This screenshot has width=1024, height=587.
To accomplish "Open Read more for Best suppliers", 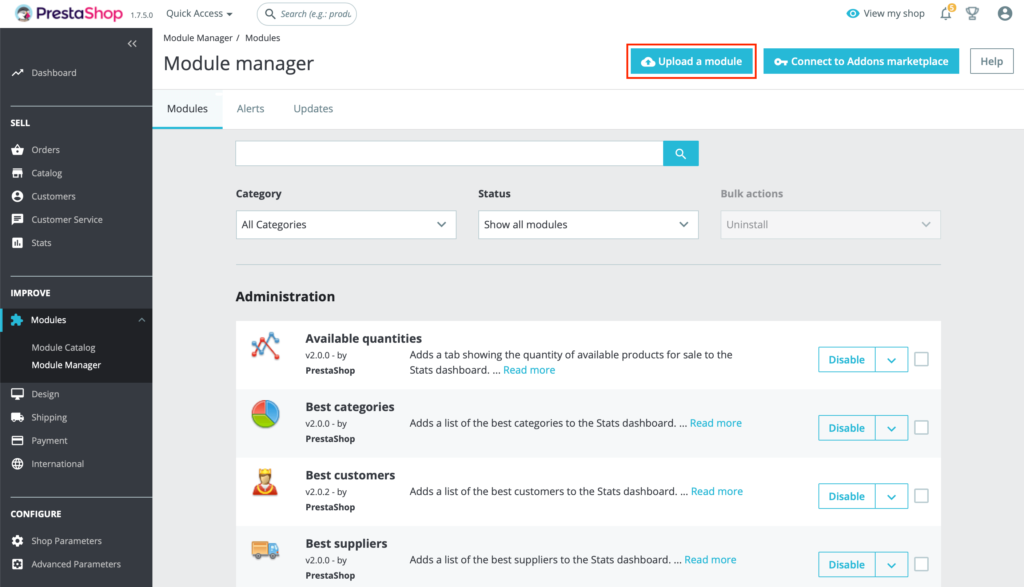I will pos(711,560).
